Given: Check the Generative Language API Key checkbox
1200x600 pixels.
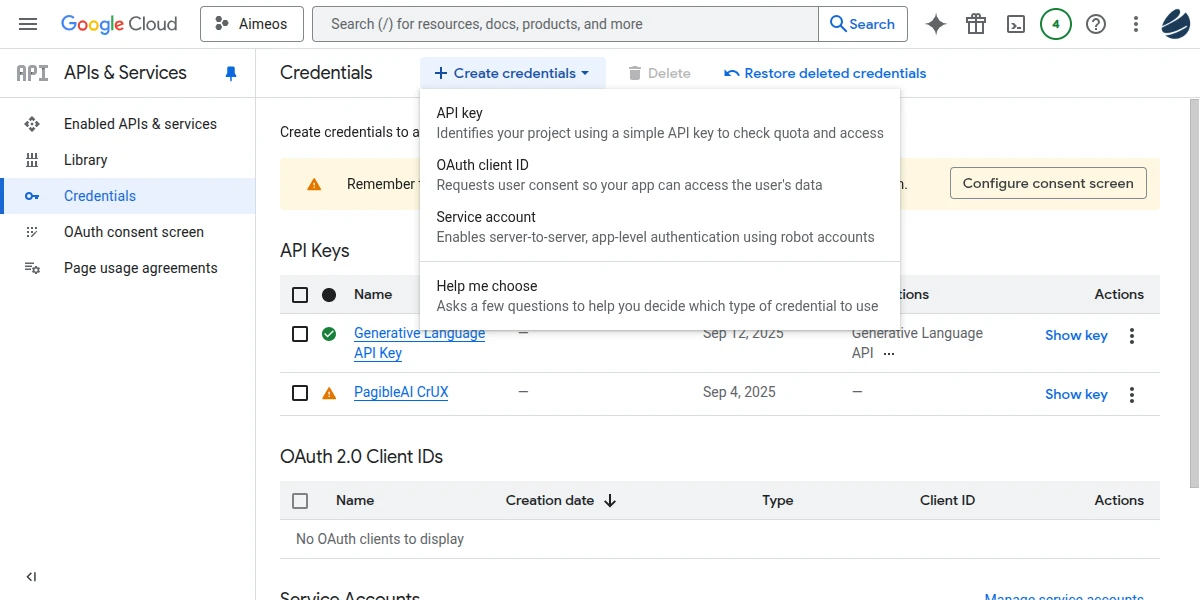Looking at the screenshot, I should click(300, 334).
